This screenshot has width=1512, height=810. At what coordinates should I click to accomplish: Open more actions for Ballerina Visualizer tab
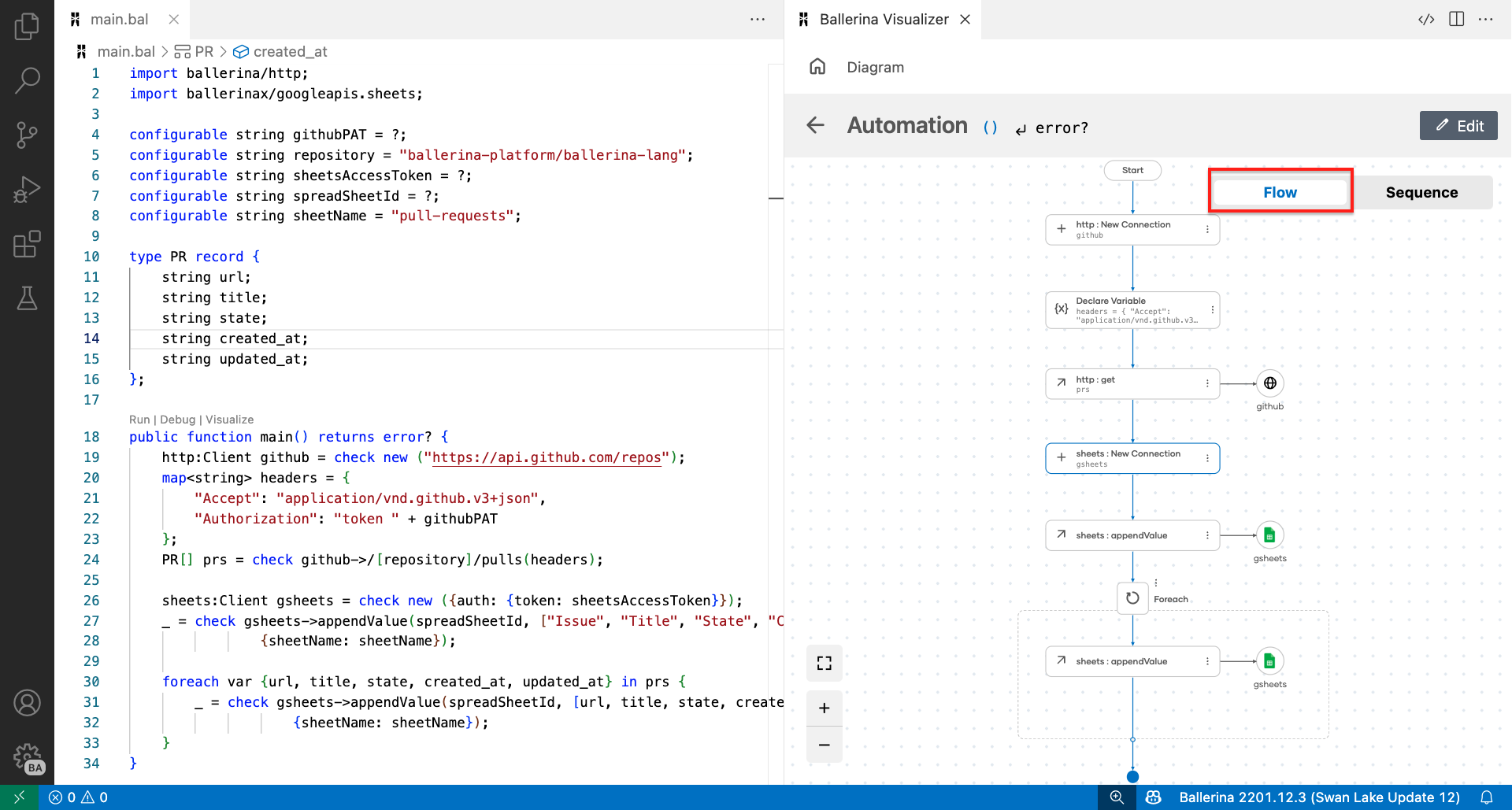pos(1486,19)
